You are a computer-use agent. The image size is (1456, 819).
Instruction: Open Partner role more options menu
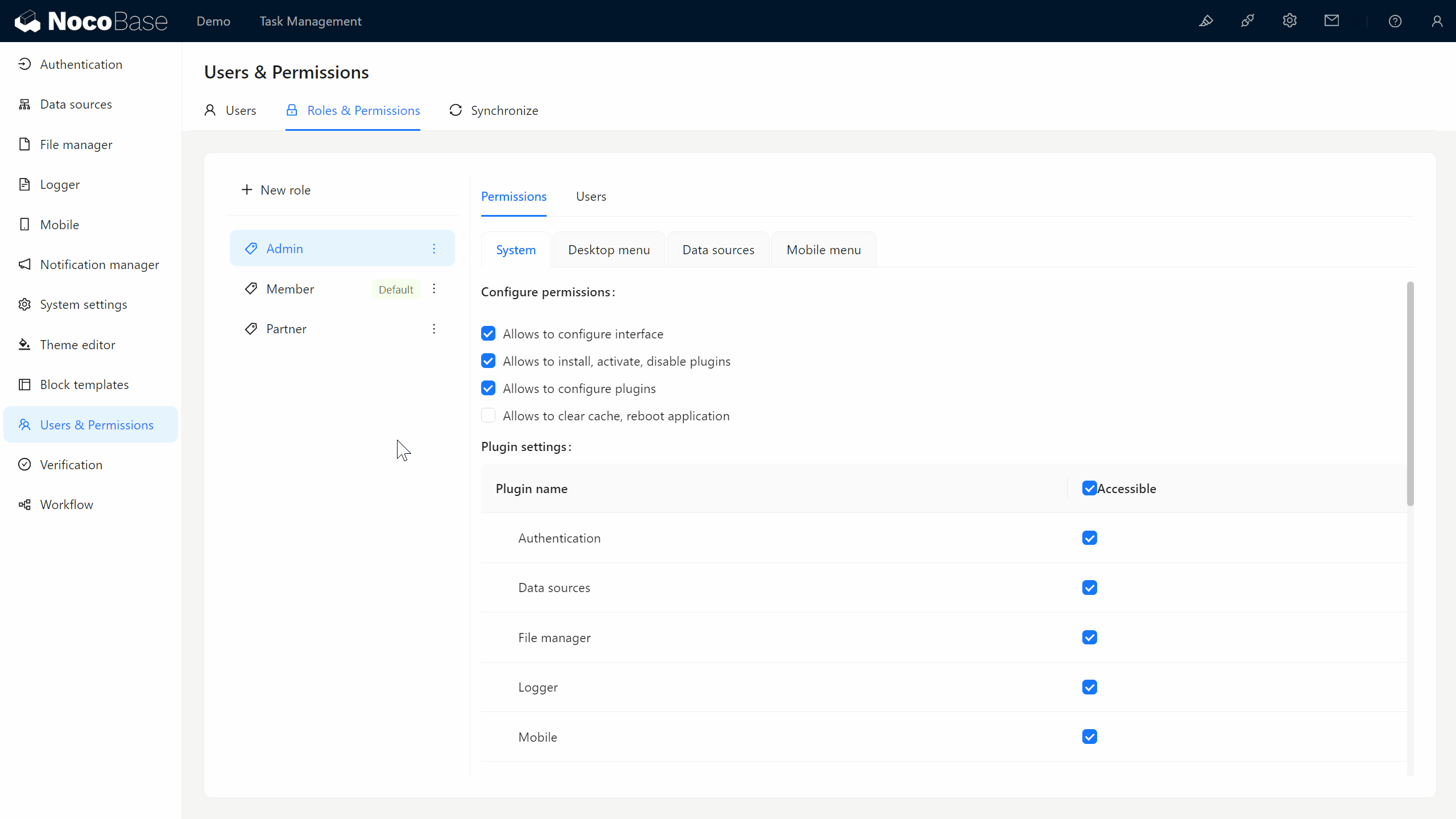[x=434, y=329]
